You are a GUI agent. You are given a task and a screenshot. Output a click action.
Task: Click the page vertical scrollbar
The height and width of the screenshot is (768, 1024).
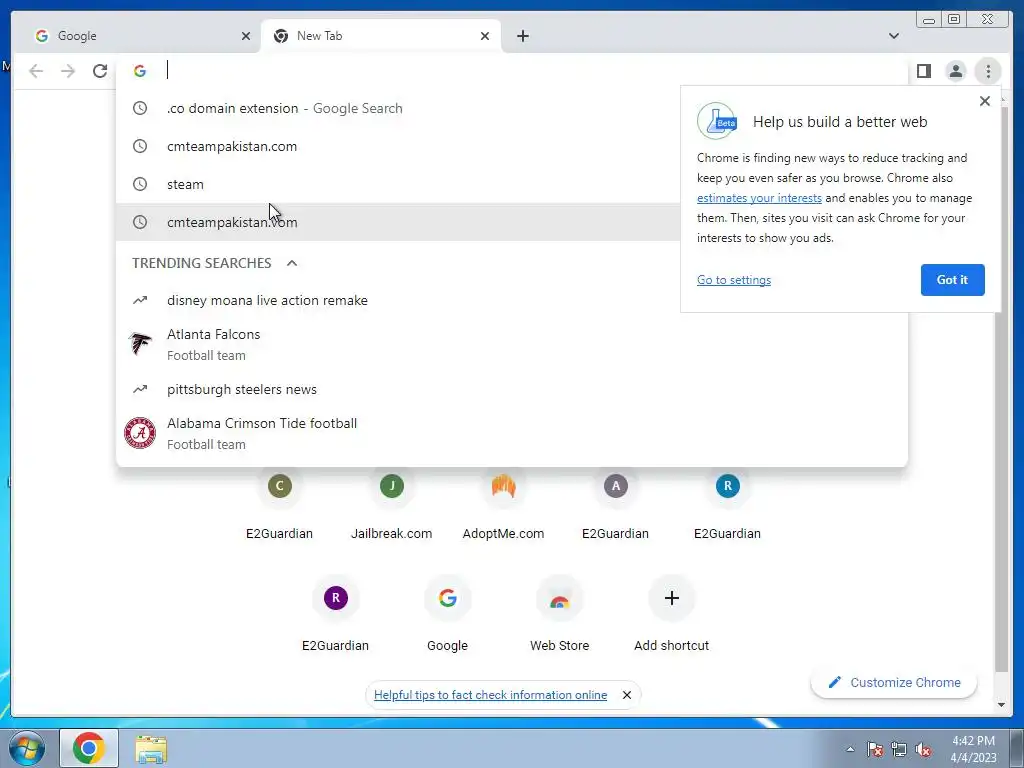1001,389
